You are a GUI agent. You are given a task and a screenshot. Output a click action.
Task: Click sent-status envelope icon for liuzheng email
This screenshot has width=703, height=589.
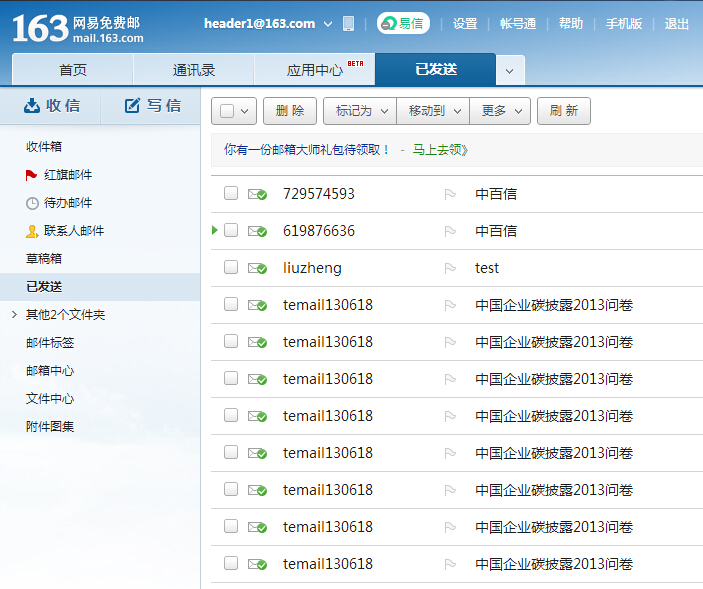pyautogui.click(x=257, y=268)
